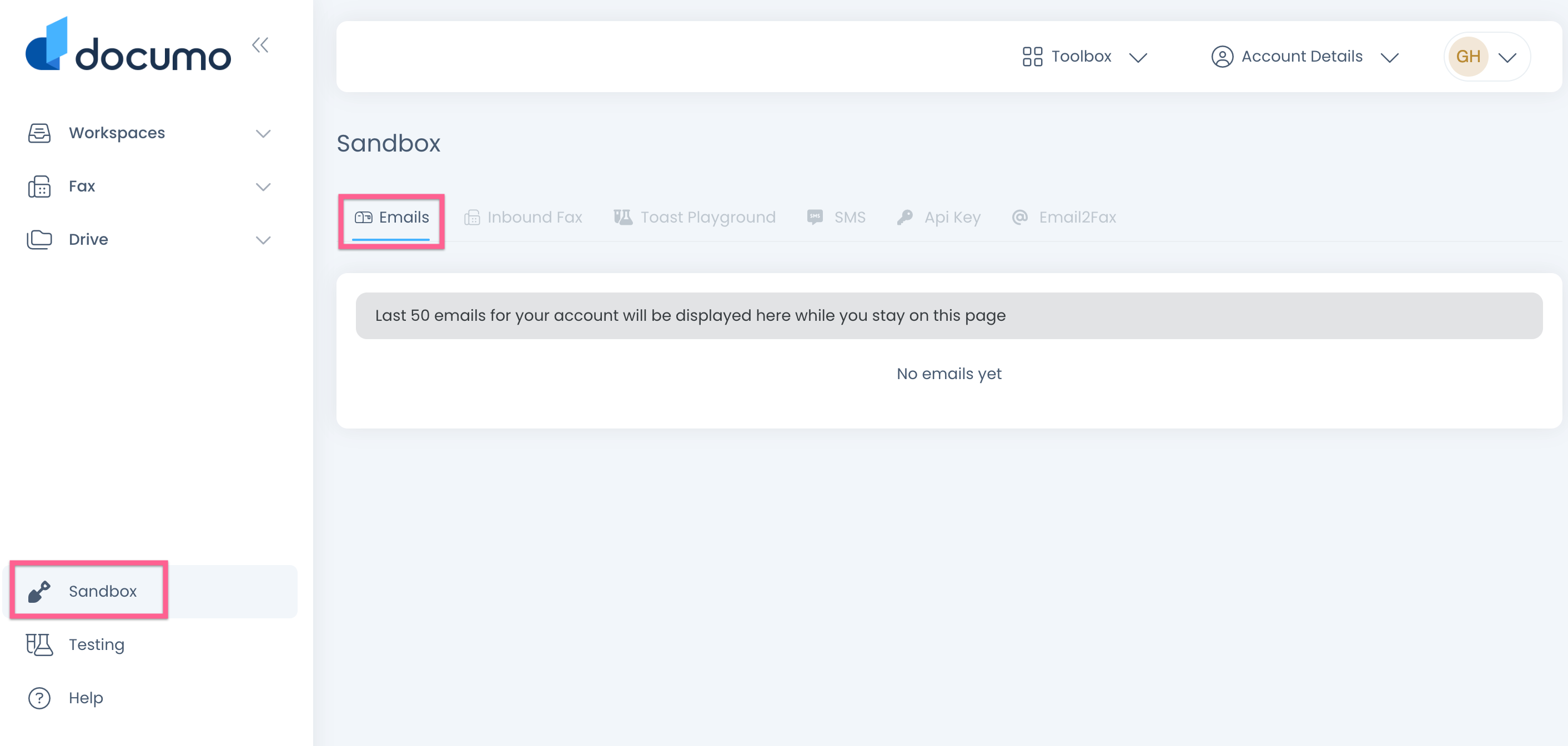The image size is (1568, 746).
Task: Collapse the sidebar with double-chevron icon
Action: tap(260, 45)
